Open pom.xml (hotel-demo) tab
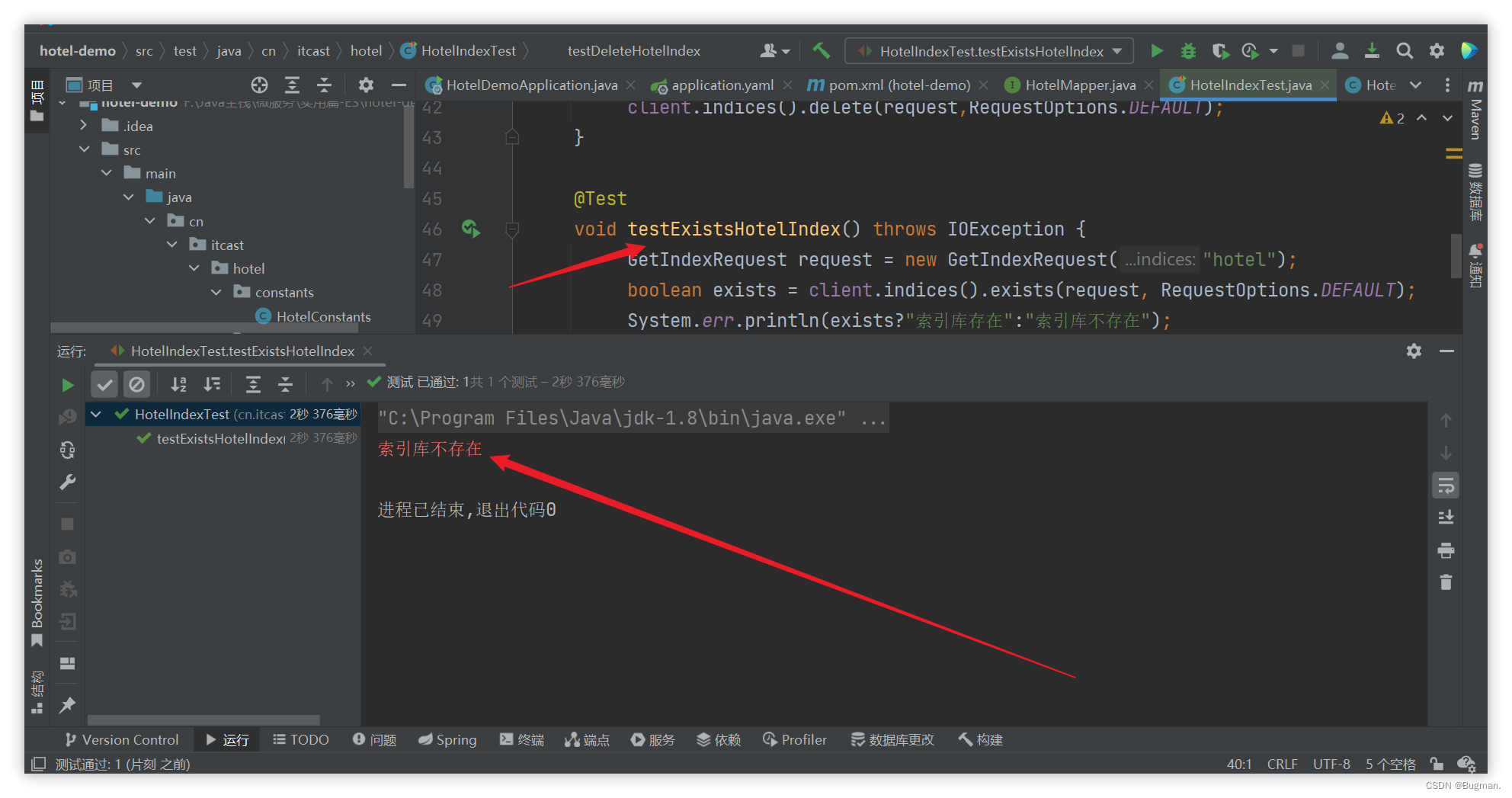Screen dimensions: 1512x798 tap(899, 85)
